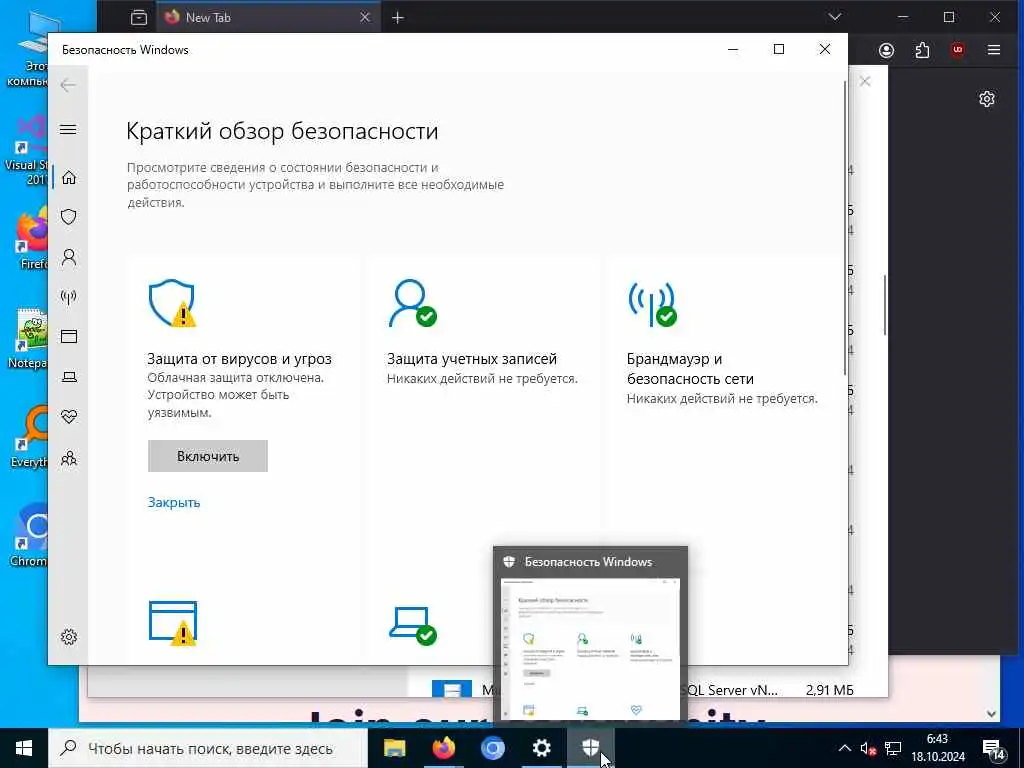1024x768 pixels.
Task: Click the app & browser control tile icon
Action: [x=172, y=624]
